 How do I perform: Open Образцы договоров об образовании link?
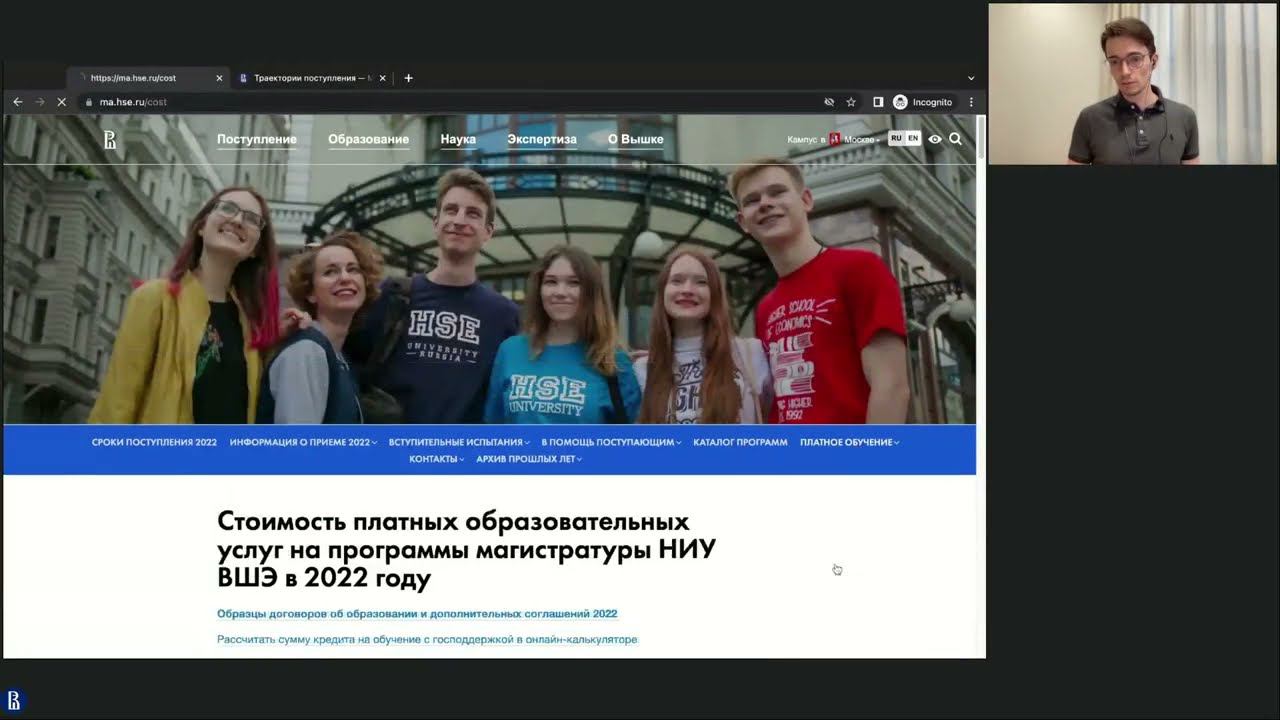pos(417,614)
